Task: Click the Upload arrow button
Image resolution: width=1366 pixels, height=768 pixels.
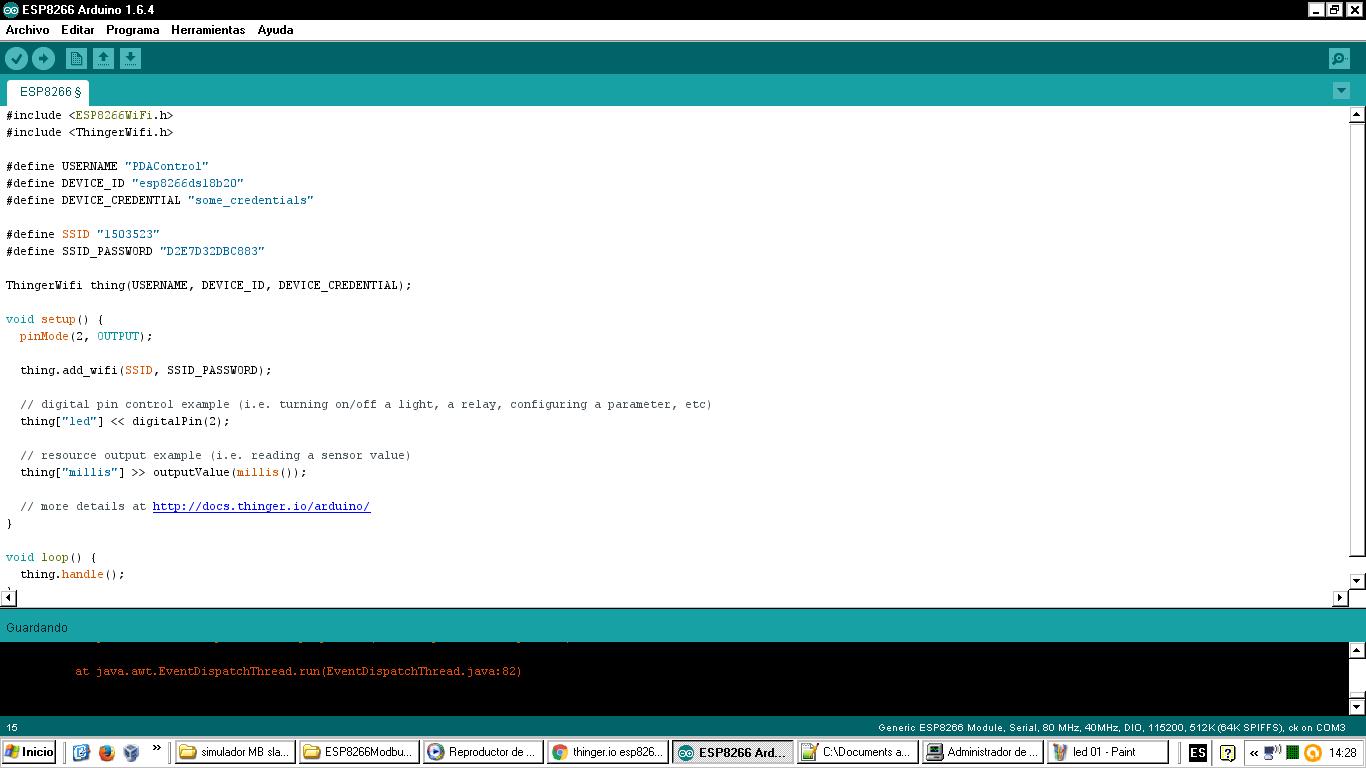Action: coord(43,59)
